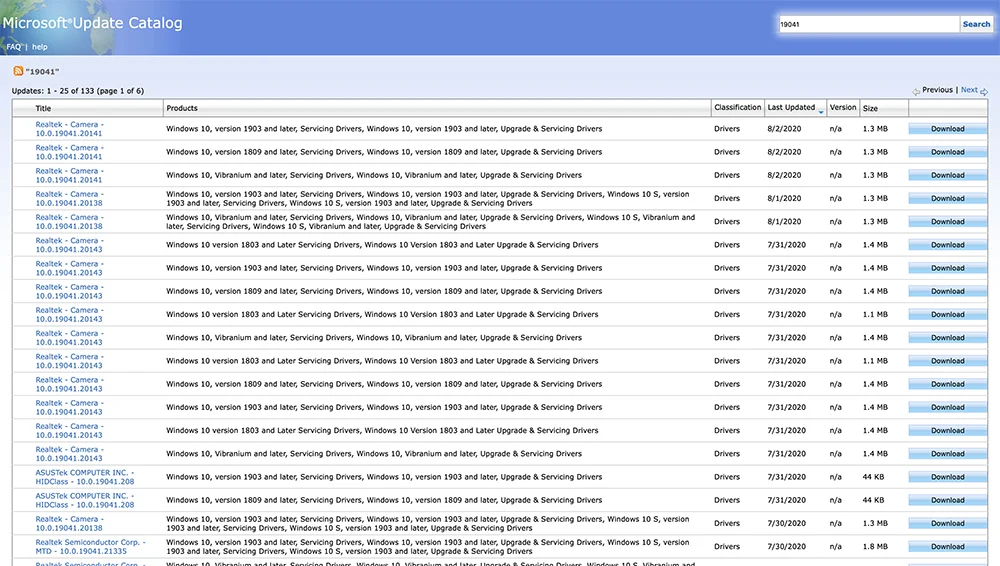Screen dimensions: 1000x566
Task: Focus the search box containing 19041
Action: (867, 24)
